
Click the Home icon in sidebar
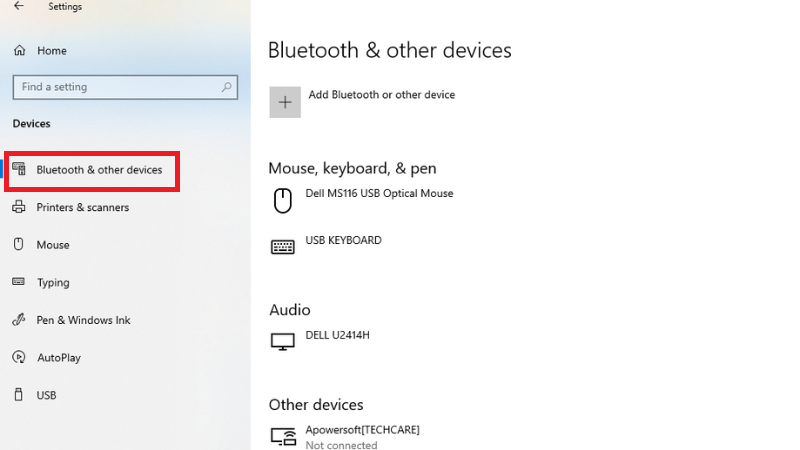point(19,50)
